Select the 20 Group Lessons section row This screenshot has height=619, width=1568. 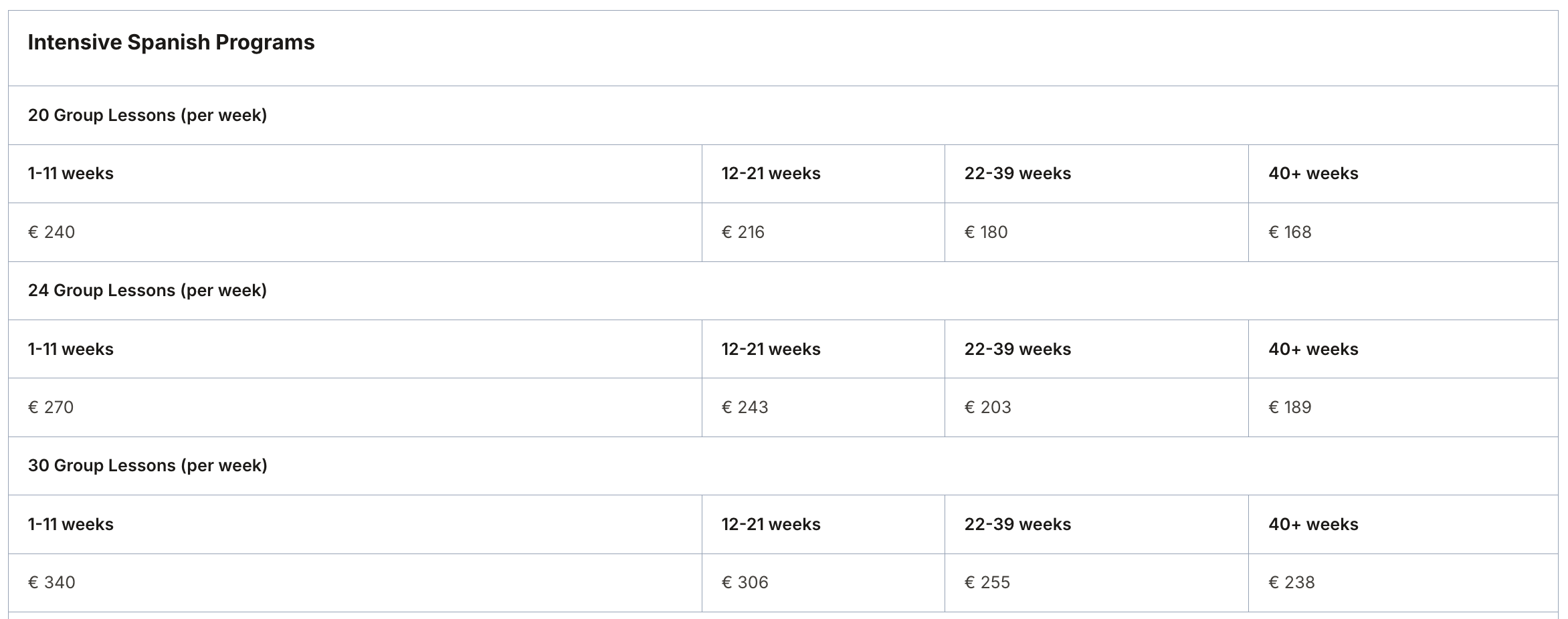(147, 116)
